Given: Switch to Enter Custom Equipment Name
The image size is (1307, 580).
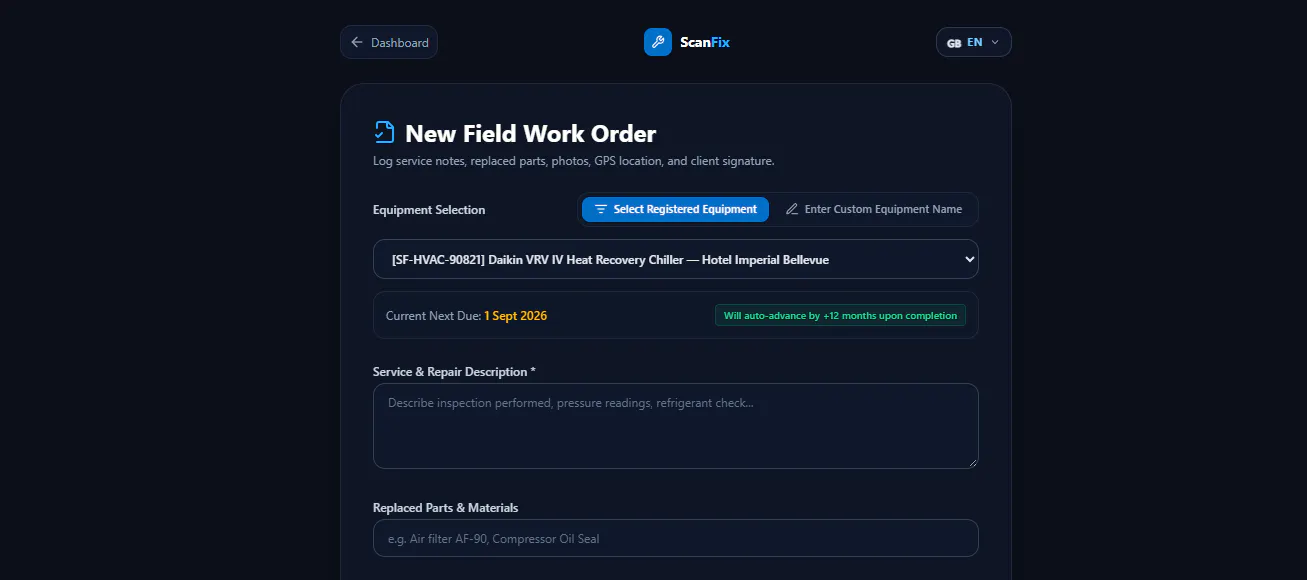Looking at the screenshot, I should (873, 209).
